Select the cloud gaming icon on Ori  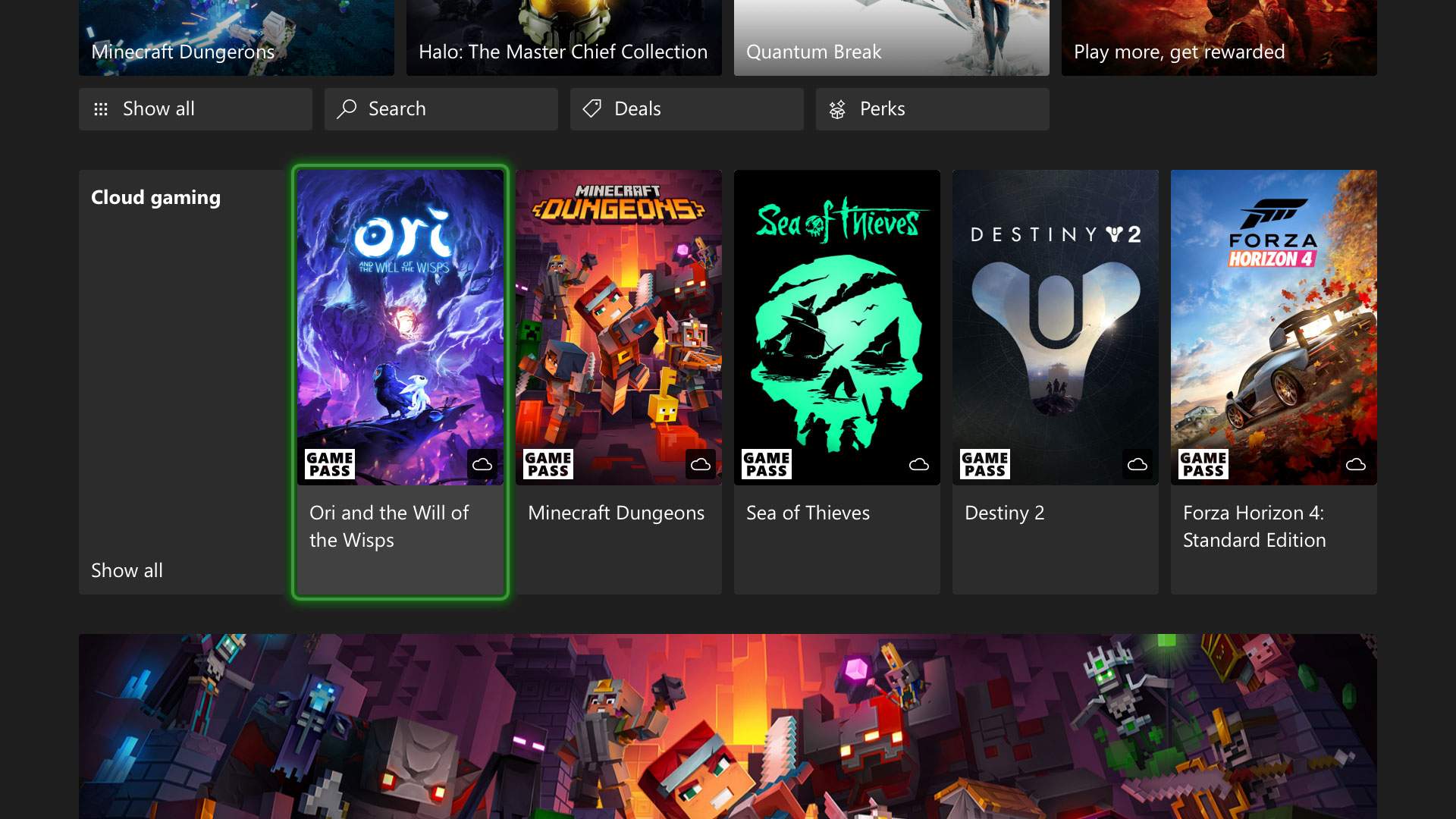coord(482,463)
